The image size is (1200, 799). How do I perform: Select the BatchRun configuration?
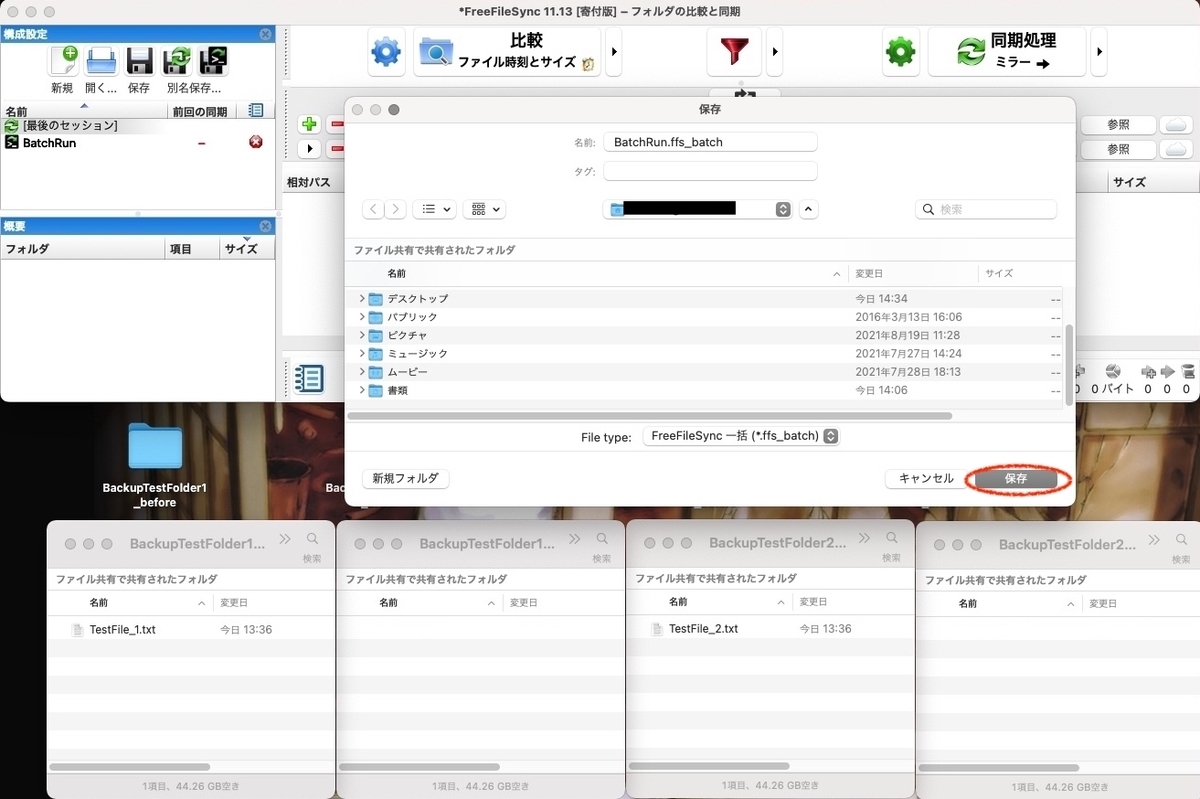click(137, 143)
